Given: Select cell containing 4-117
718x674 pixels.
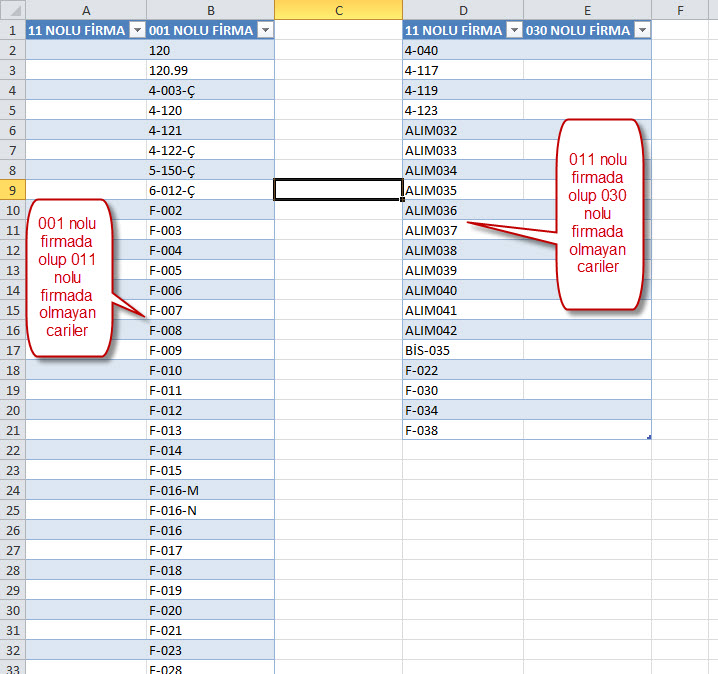Looking at the screenshot, I should point(463,71).
